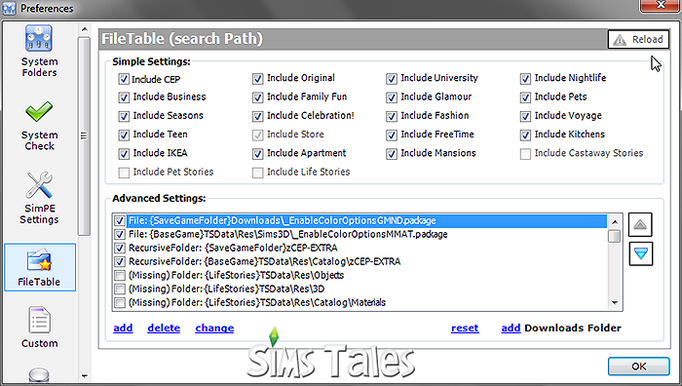Enable the Include Castaway Stories checkbox
682x386 pixels.
coord(525,154)
